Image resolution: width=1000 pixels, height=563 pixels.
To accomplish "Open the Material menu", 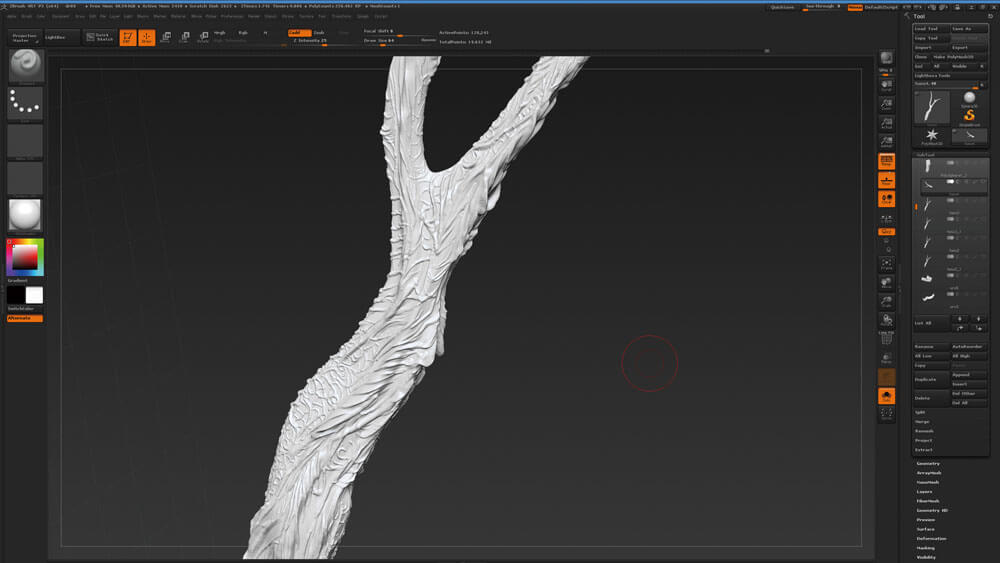I will (179, 17).
